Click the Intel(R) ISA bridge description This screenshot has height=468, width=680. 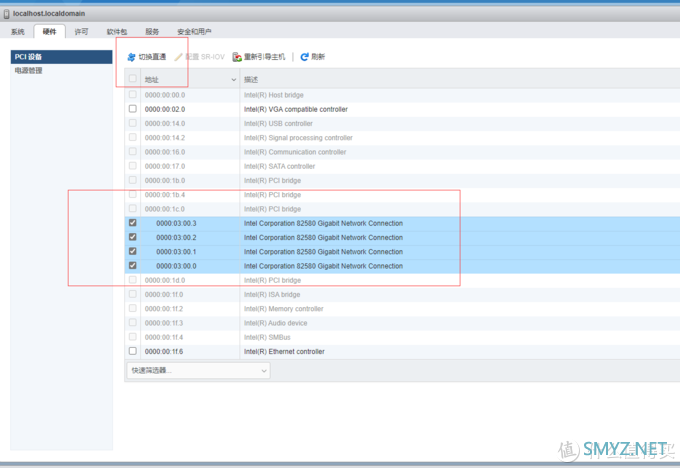272,295
